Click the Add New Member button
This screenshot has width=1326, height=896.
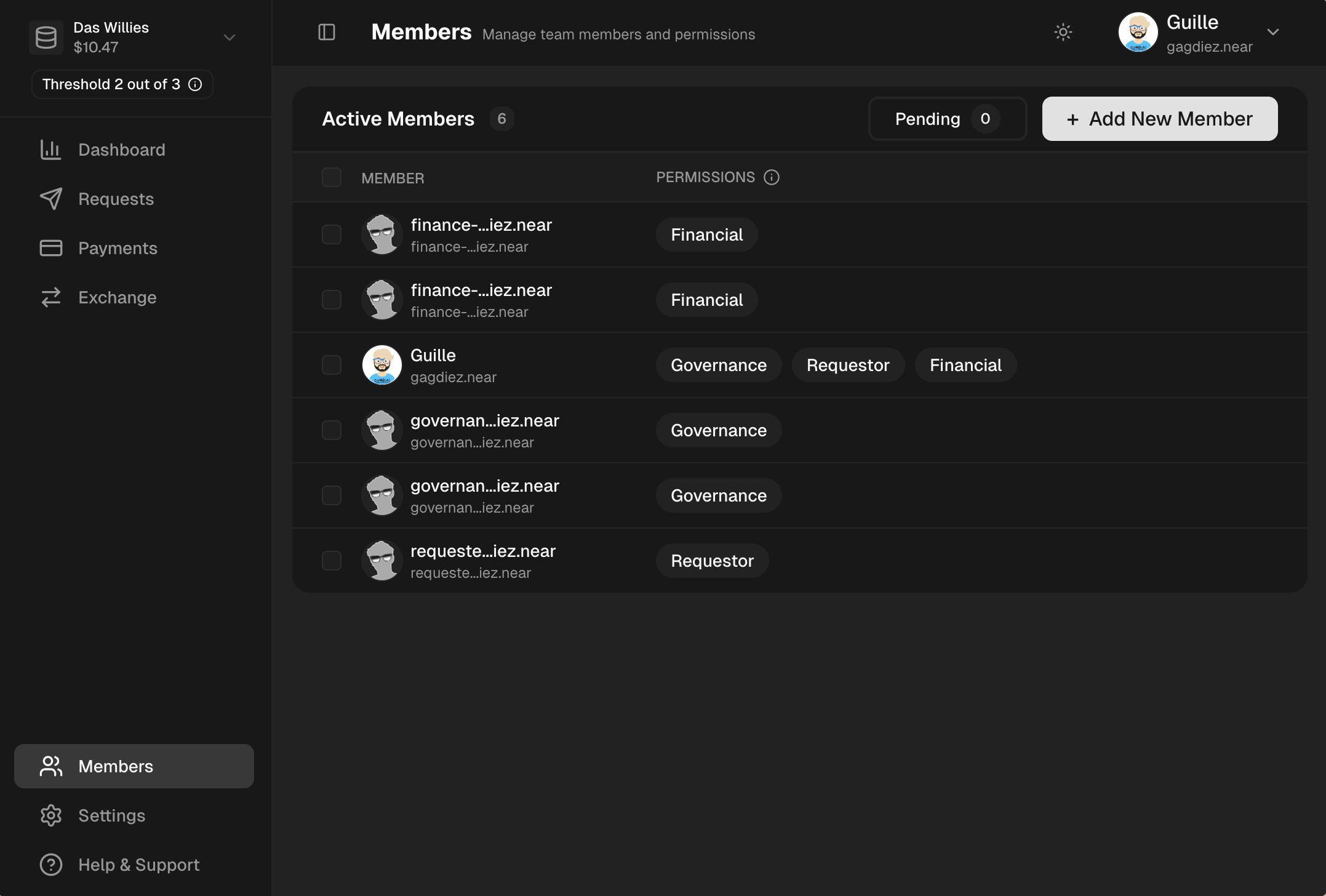click(1159, 119)
